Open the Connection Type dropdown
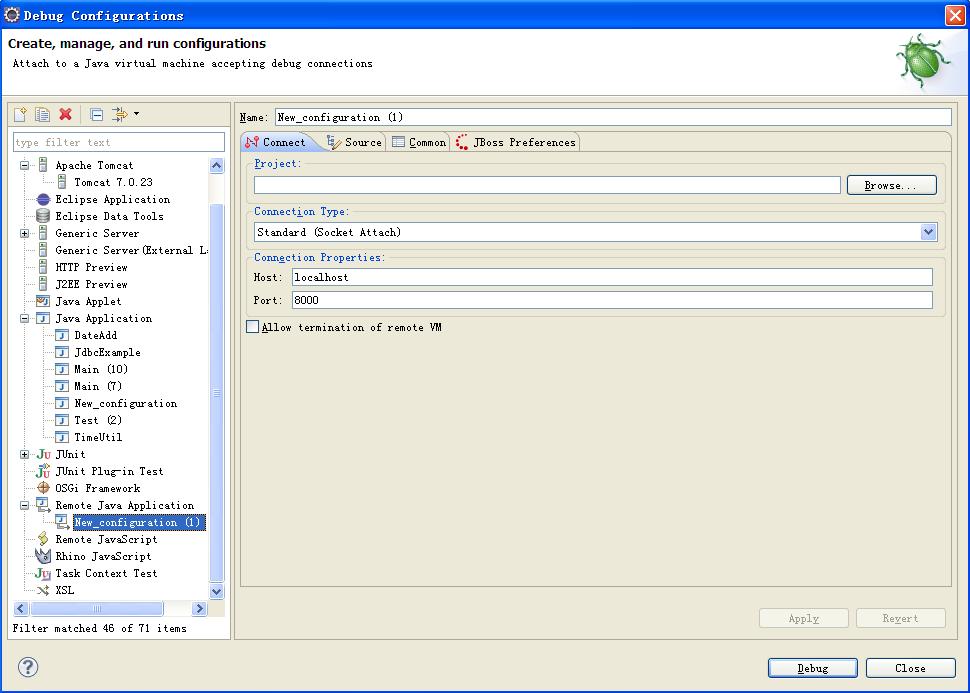 928,232
